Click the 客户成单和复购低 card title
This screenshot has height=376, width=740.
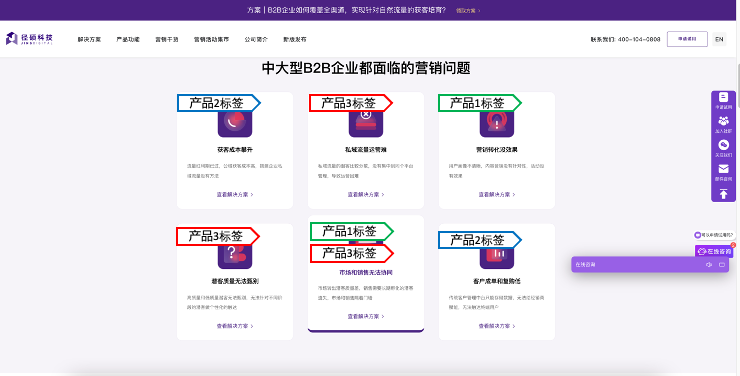tap(496, 281)
